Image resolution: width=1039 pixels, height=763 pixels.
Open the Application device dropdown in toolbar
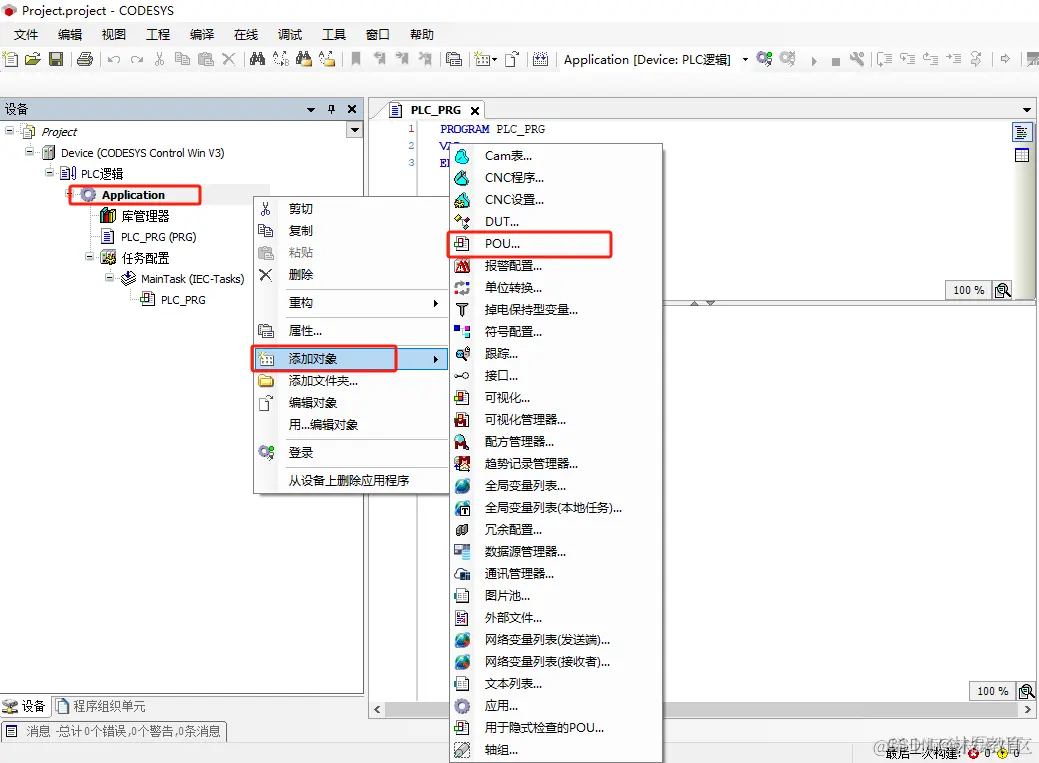[745, 60]
